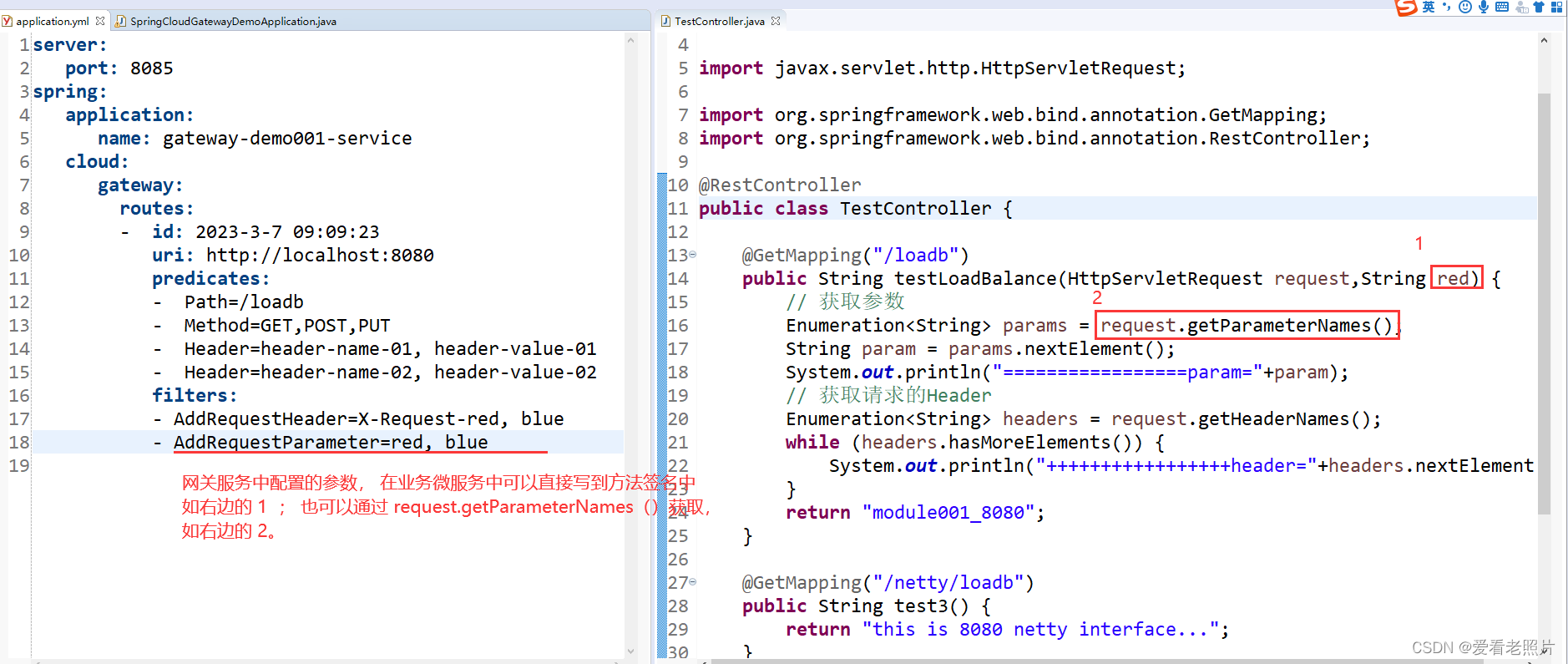Image resolution: width=1568 pixels, height=664 pixels.
Task: Click 'Path=/loadb' predicate line
Action: (x=244, y=302)
